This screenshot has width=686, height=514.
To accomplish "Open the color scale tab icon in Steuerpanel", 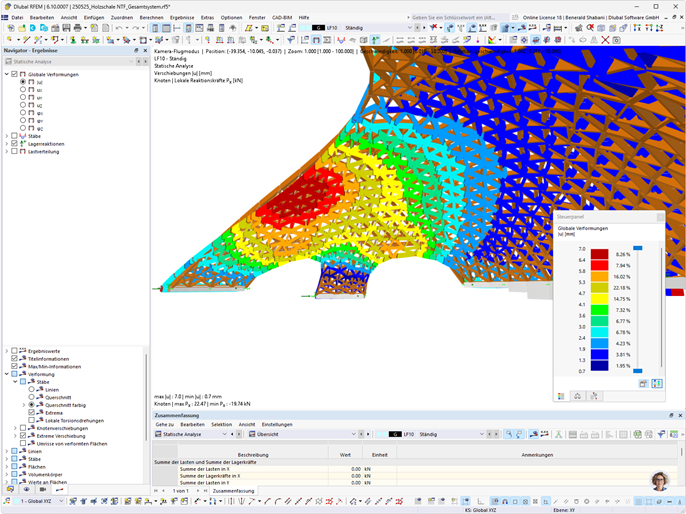I will point(561,396).
